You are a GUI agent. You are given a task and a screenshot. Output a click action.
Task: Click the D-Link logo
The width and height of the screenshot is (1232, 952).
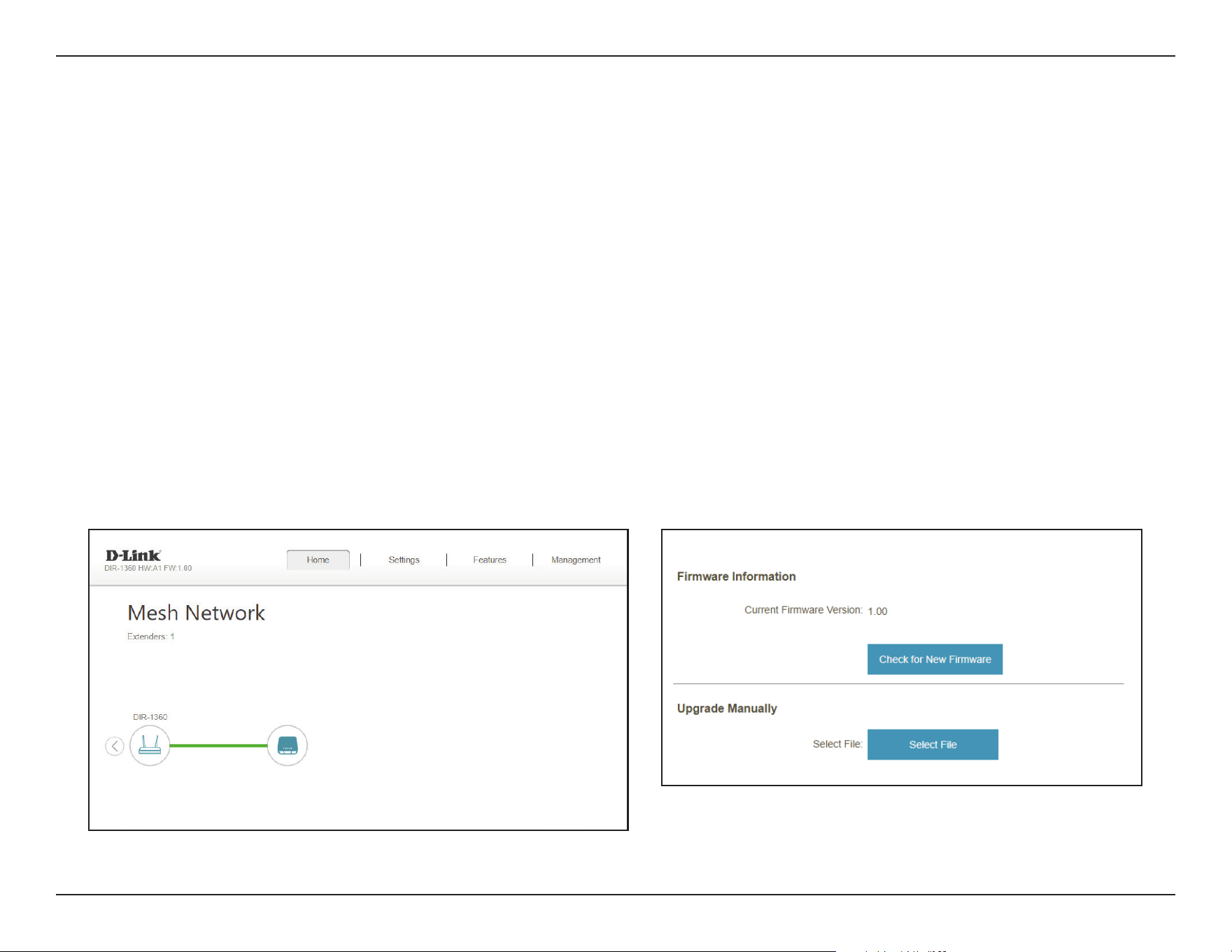[x=133, y=555]
